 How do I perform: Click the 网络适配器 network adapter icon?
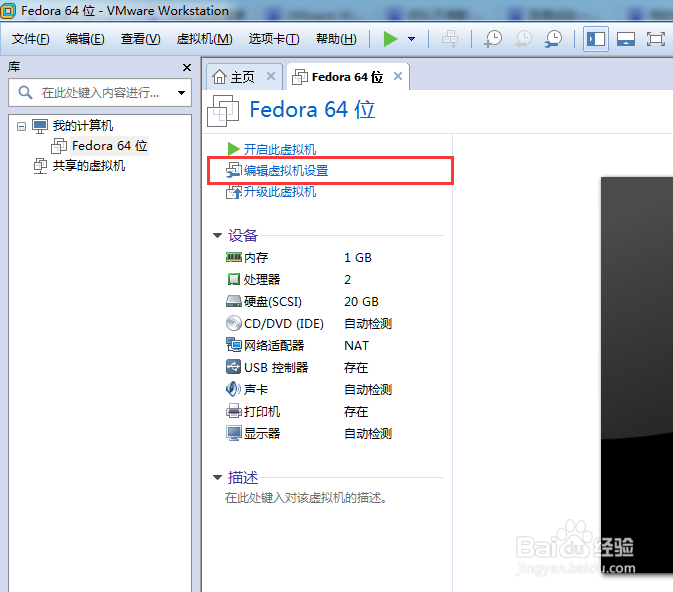click(x=234, y=345)
